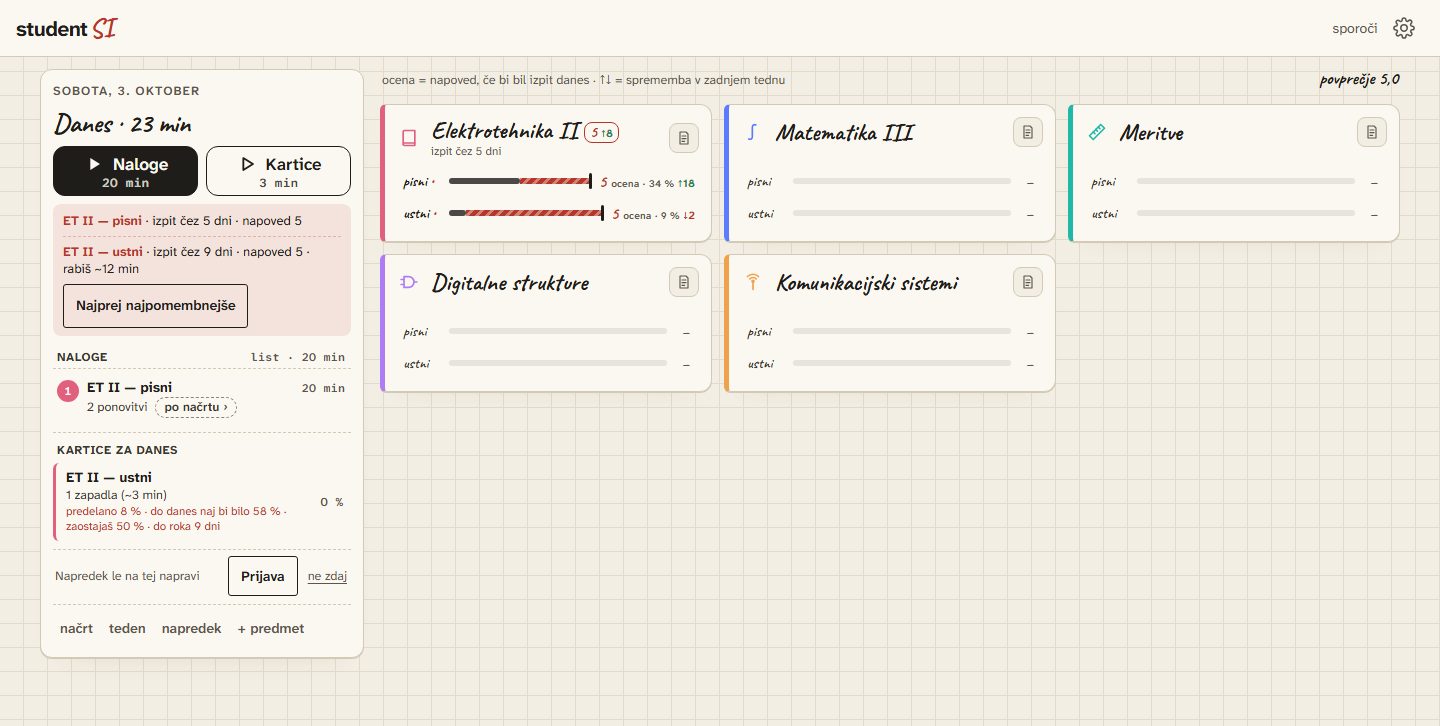1440x726 pixels.
Task: Click the antenna icon beside Komunikacijski sistemi
Action: click(753, 283)
